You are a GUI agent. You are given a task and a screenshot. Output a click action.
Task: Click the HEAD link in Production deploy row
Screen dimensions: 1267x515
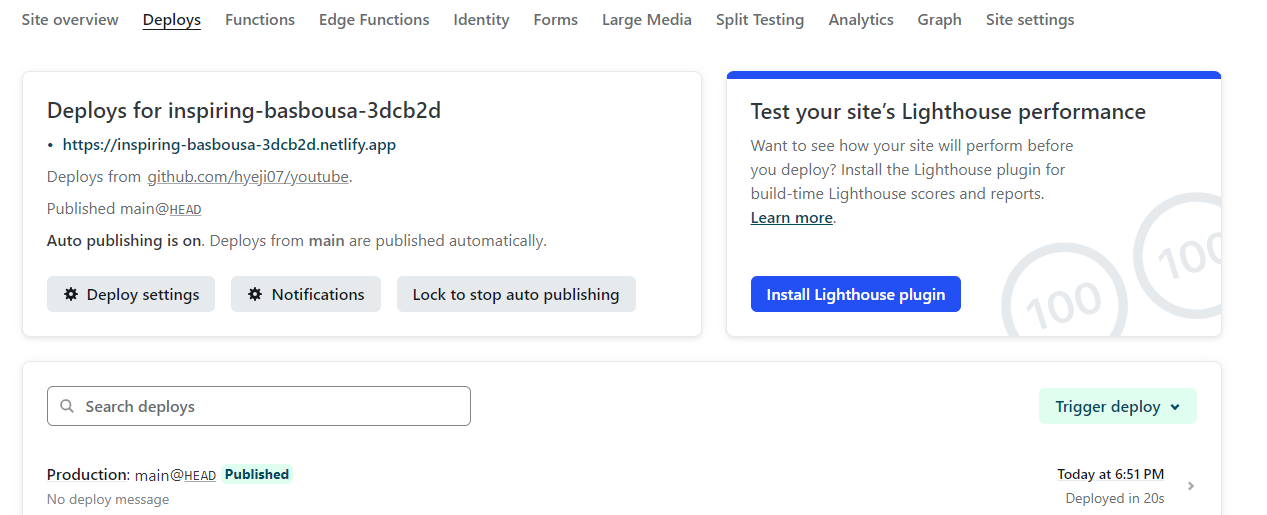pos(200,476)
